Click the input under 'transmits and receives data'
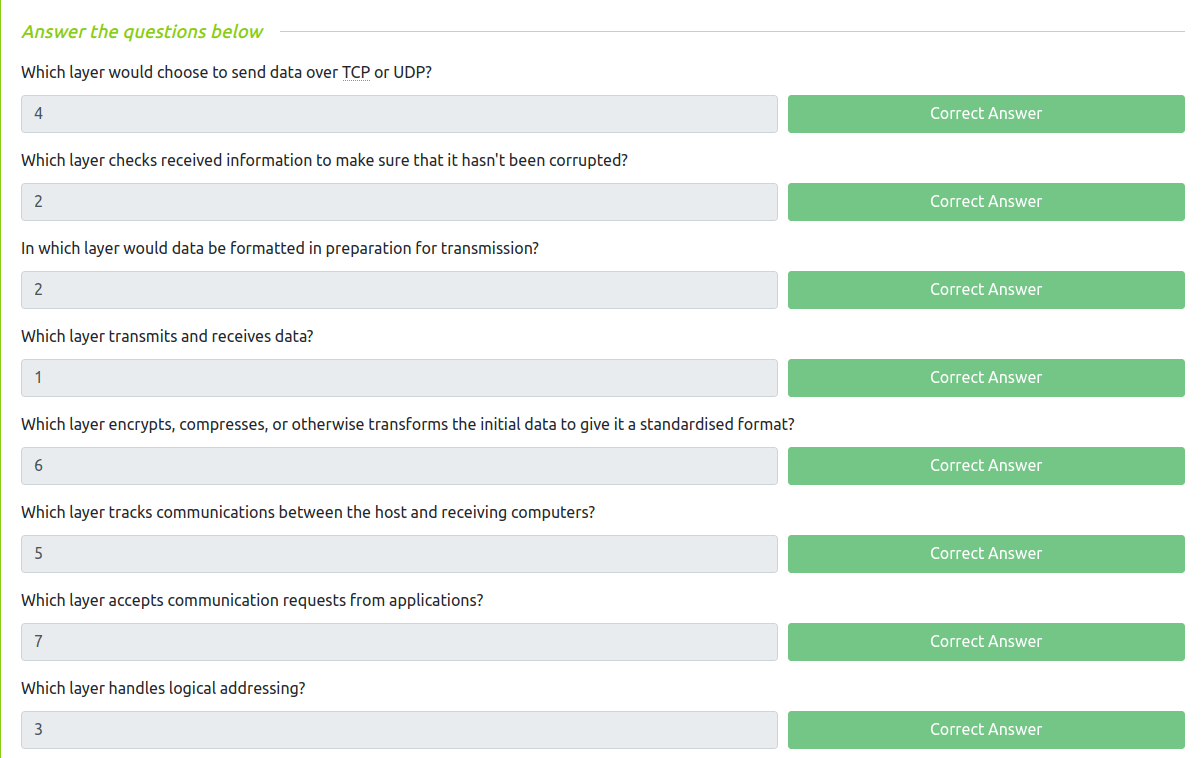 click(399, 378)
